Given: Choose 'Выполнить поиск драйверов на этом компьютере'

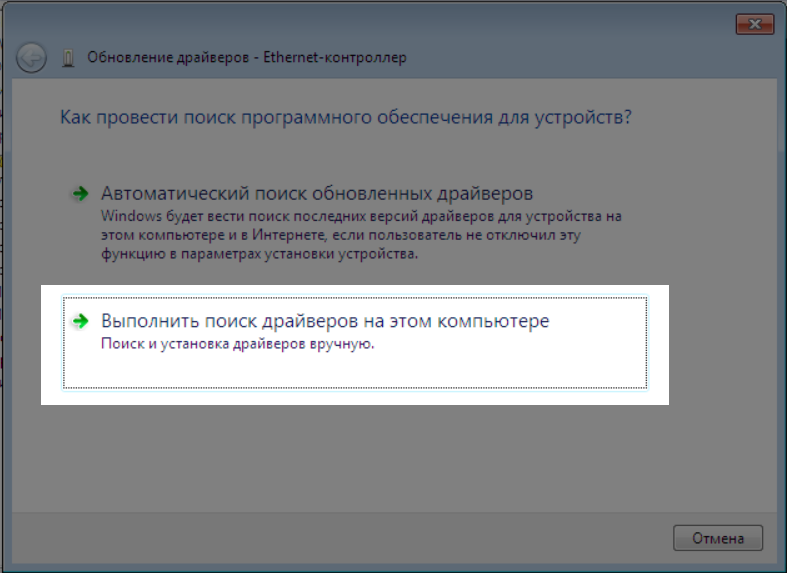Looking at the screenshot, I should [355, 342].
